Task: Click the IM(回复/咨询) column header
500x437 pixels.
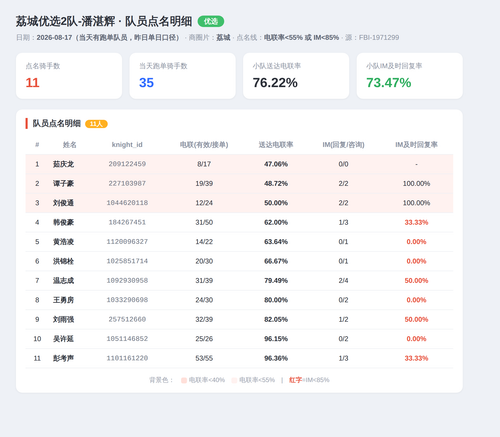Action: pos(343,145)
